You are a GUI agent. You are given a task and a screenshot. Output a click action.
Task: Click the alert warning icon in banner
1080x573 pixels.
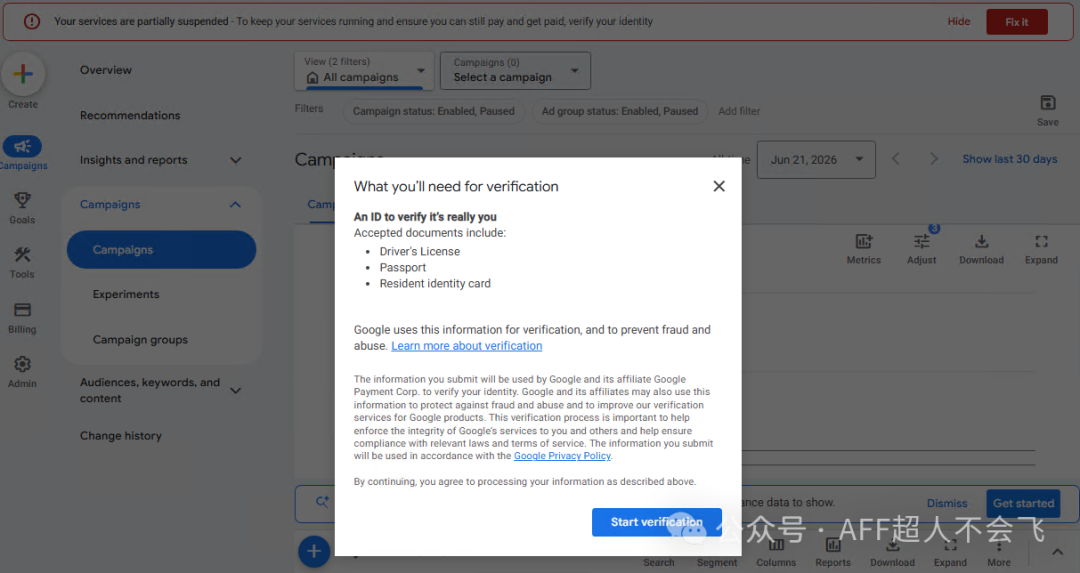32,21
